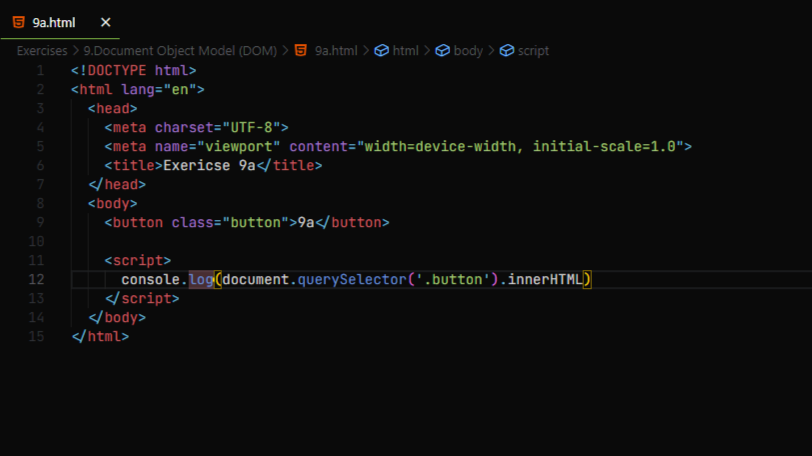Click the word console on line 12
Screen dimensions: 812x456
click(150, 280)
